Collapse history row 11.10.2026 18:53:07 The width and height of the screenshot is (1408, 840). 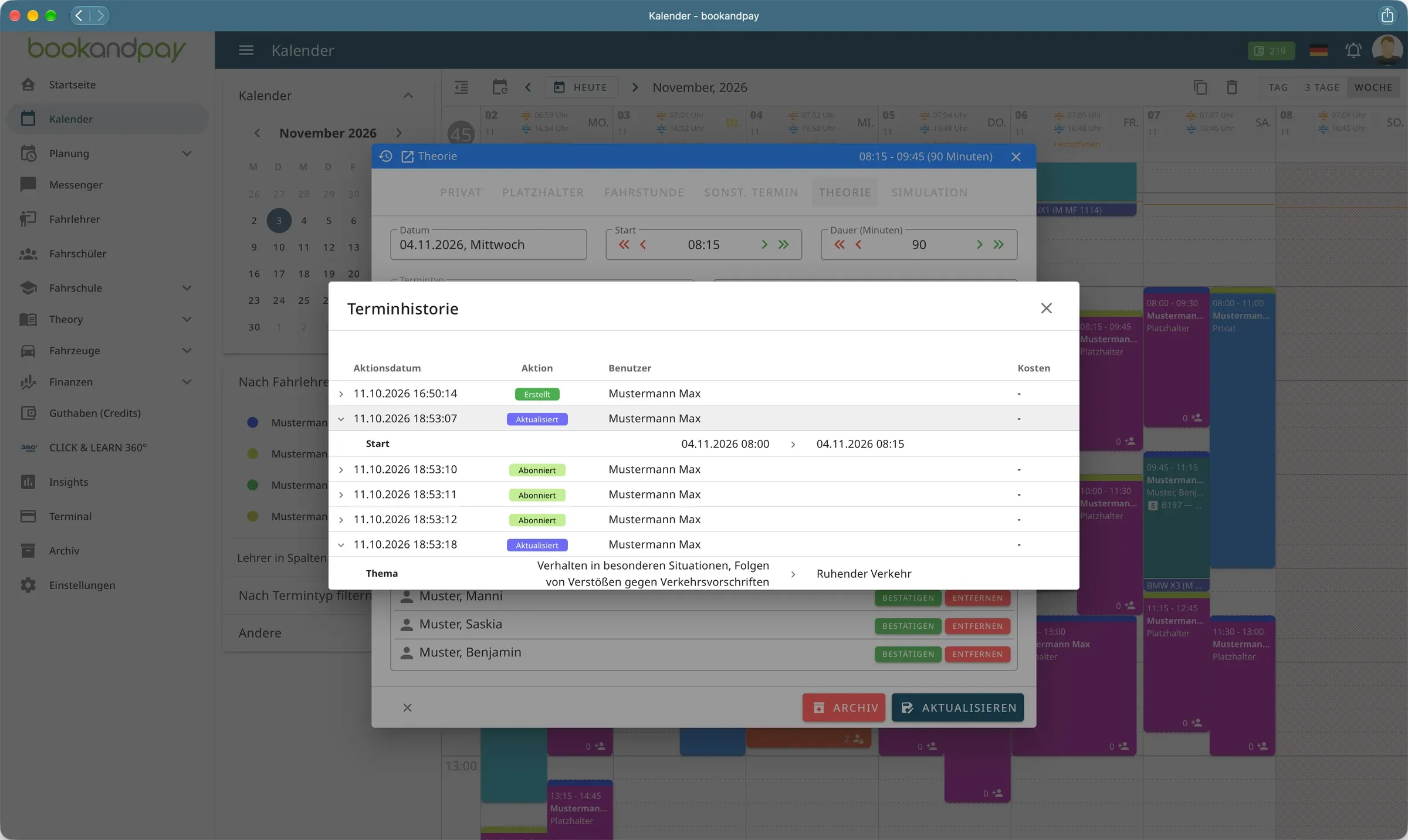coord(341,419)
